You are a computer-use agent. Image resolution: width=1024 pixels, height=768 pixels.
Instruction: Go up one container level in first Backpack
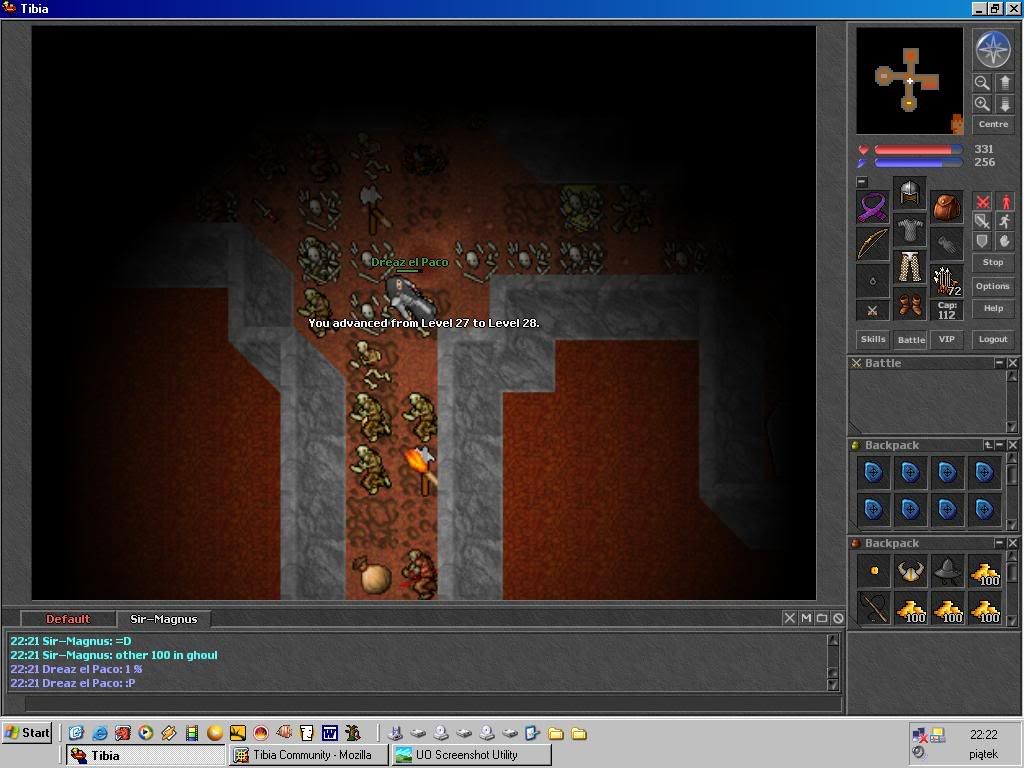point(988,445)
